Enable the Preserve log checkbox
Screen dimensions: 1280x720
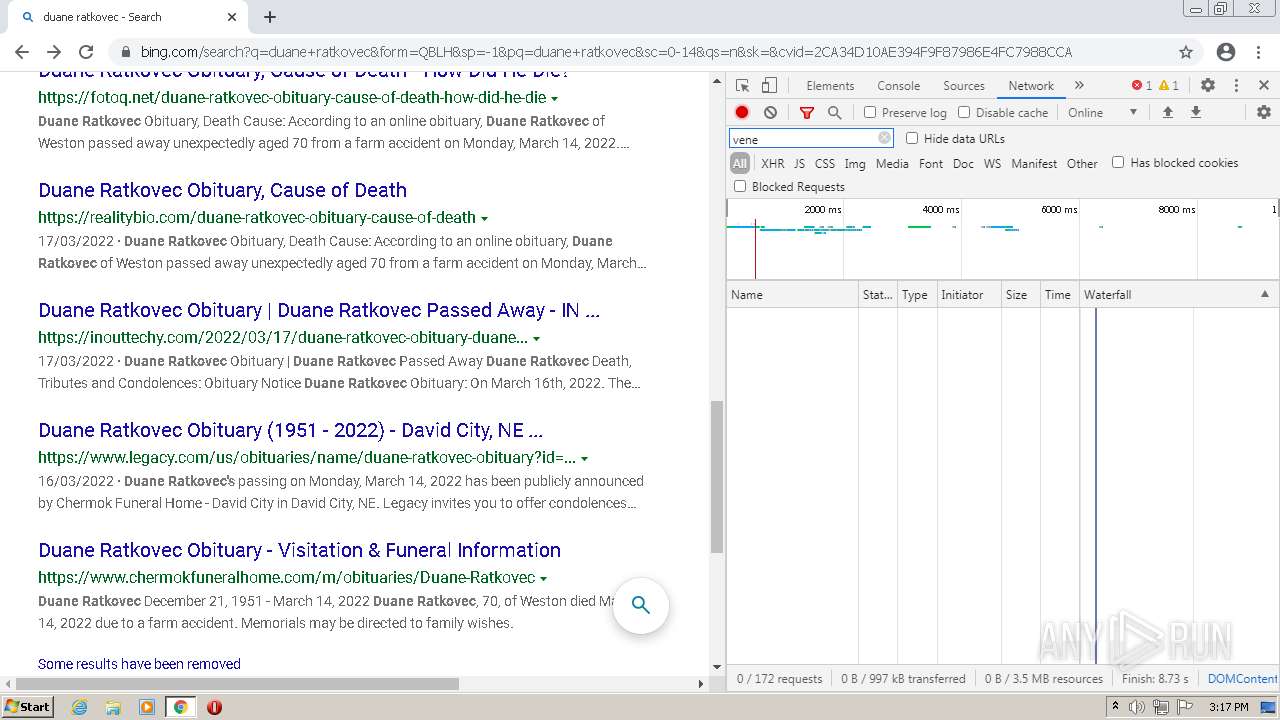click(x=870, y=113)
